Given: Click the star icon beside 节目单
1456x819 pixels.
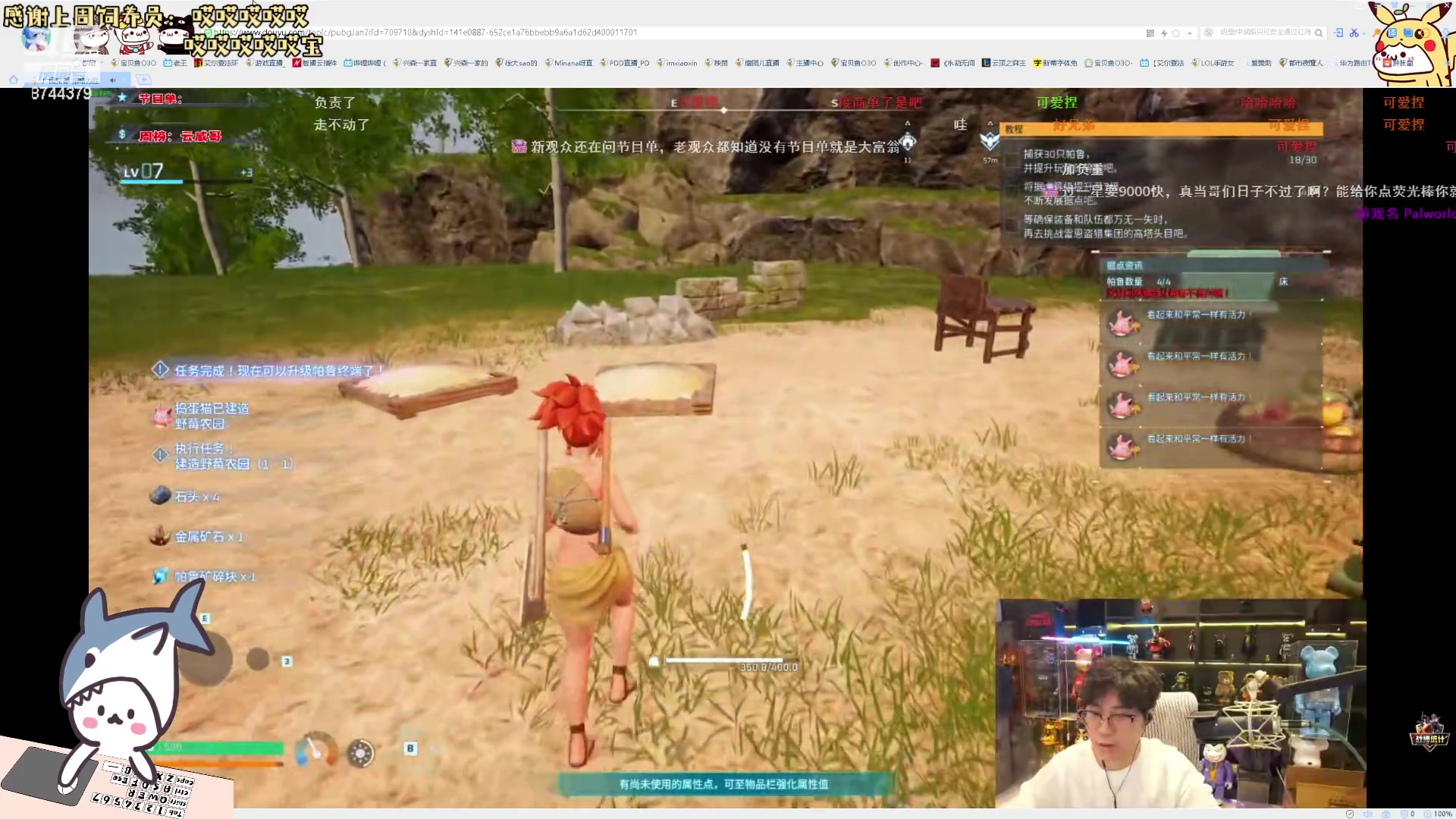Looking at the screenshot, I should [x=122, y=98].
